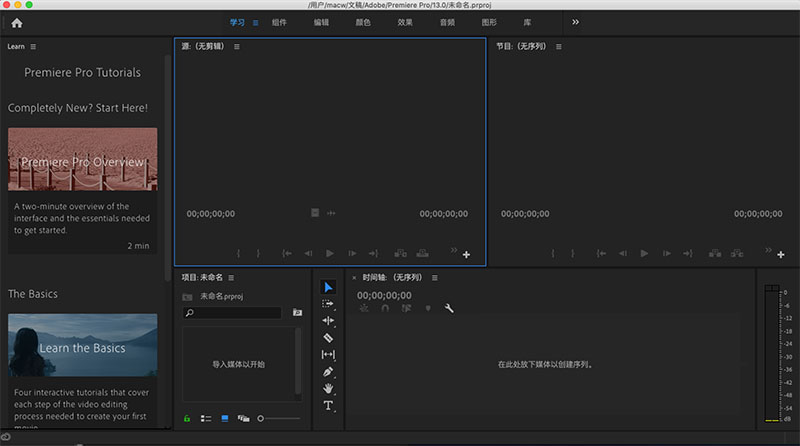Select the Razor tool
Image resolution: width=800 pixels, height=446 pixels.
(328, 338)
